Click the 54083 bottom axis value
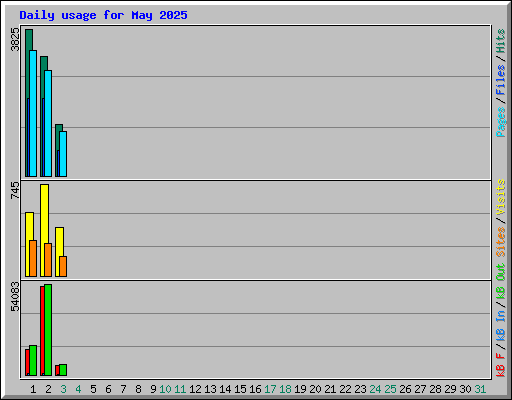Screen dimensions: 512x400 (15, 296)
